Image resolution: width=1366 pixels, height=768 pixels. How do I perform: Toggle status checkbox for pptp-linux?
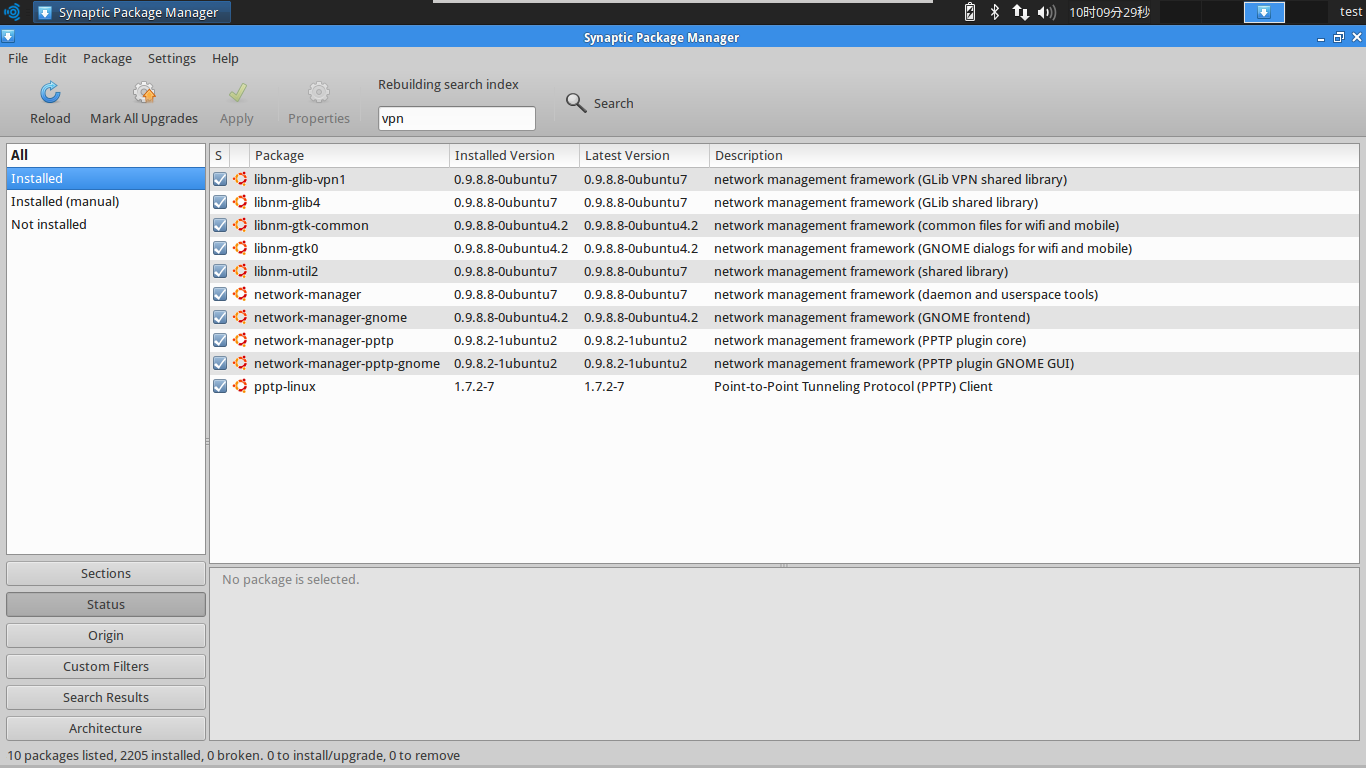[x=220, y=386]
